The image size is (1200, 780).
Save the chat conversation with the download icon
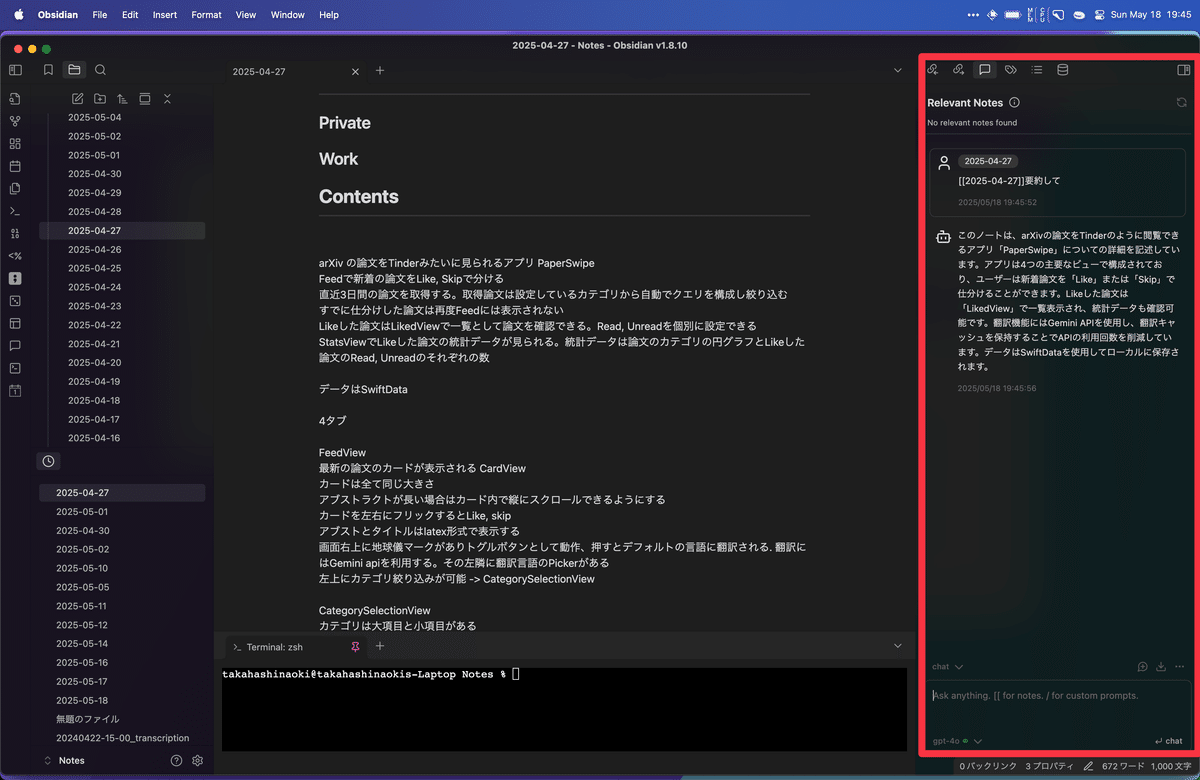[x=1161, y=667]
